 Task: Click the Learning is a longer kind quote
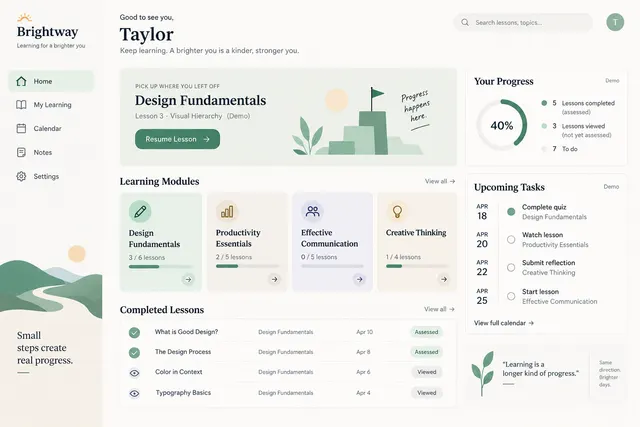(540, 369)
